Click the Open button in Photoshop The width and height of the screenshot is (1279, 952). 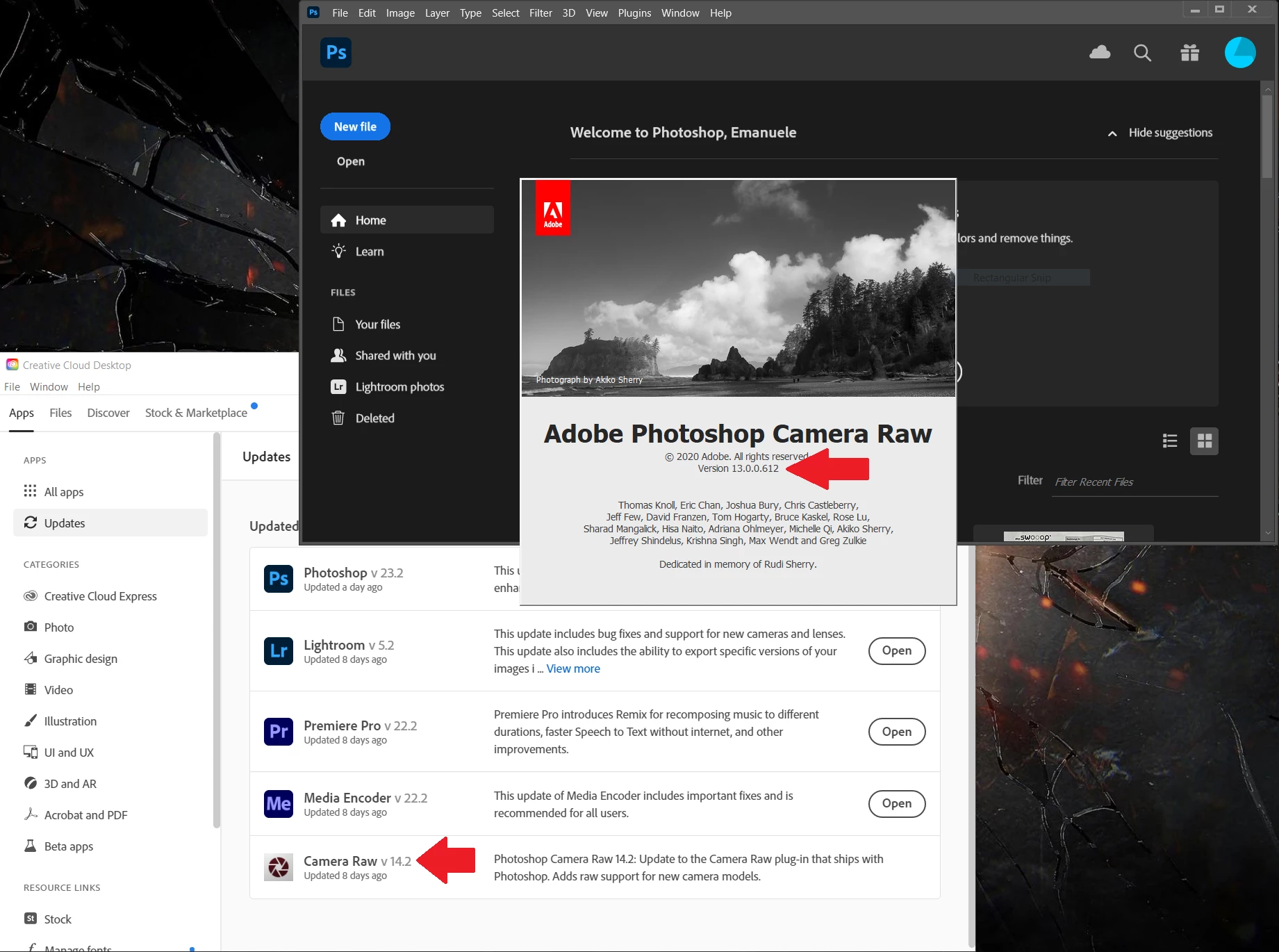click(x=351, y=161)
